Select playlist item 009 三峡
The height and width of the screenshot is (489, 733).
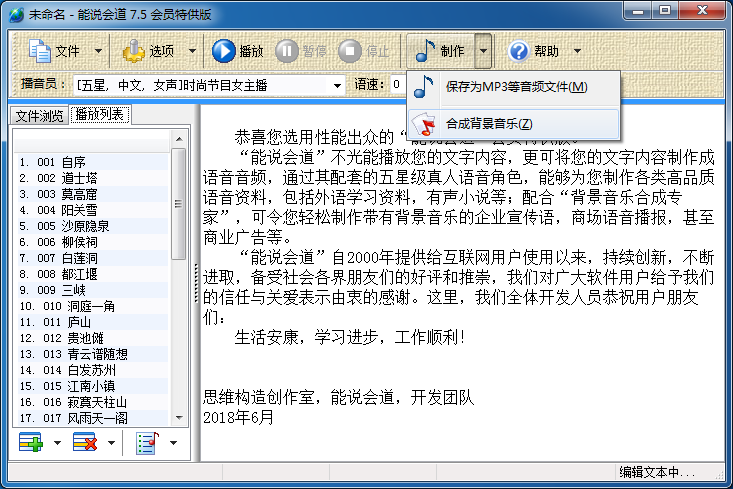(x=93, y=290)
